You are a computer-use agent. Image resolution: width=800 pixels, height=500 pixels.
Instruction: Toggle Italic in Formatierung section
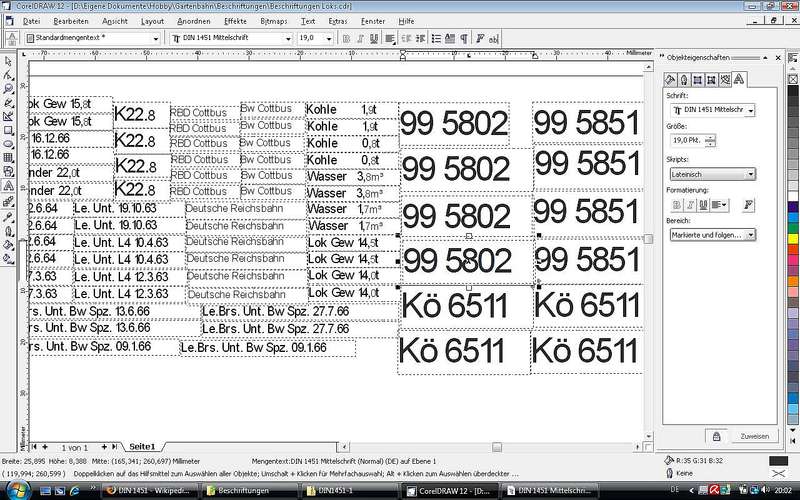point(690,205)
